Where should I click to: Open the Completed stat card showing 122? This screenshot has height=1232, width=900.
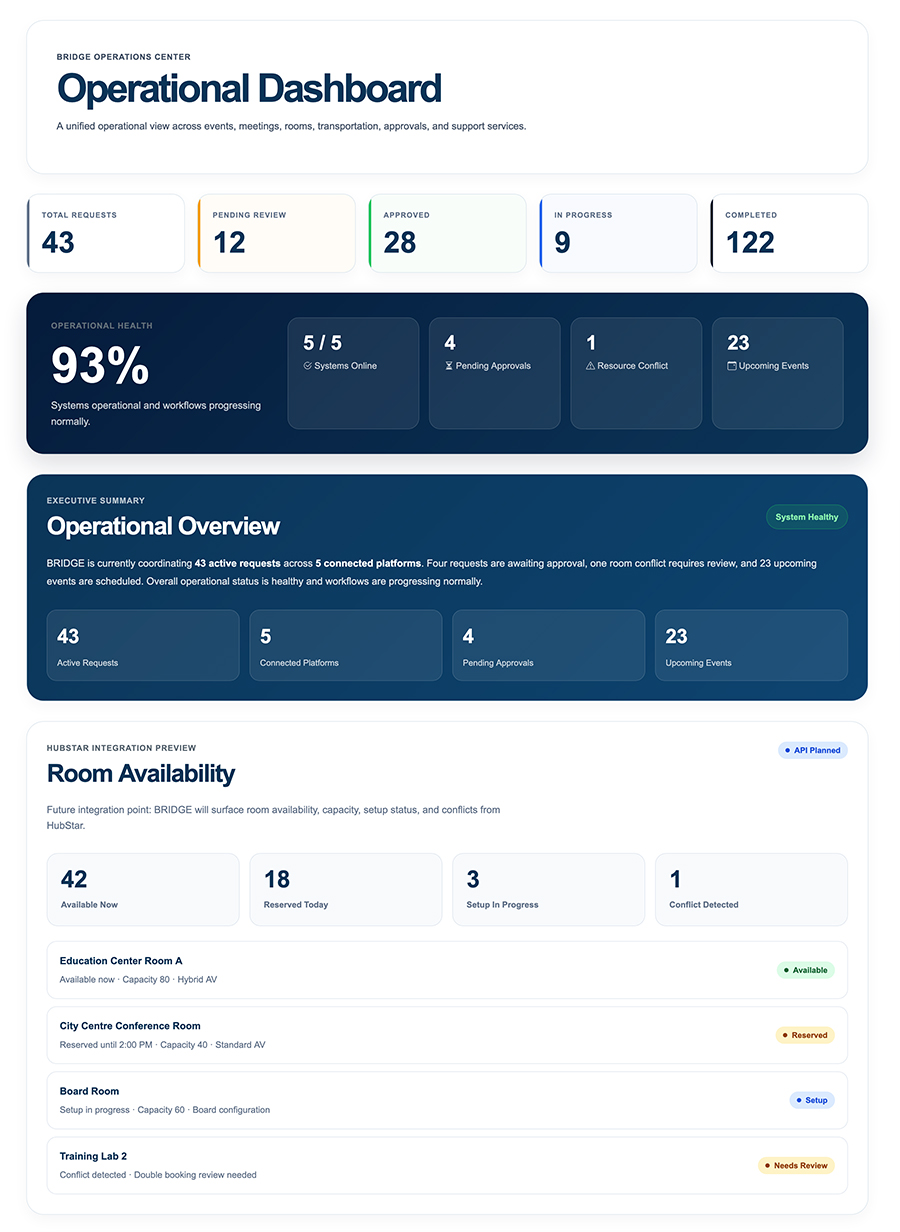[790, 233]
